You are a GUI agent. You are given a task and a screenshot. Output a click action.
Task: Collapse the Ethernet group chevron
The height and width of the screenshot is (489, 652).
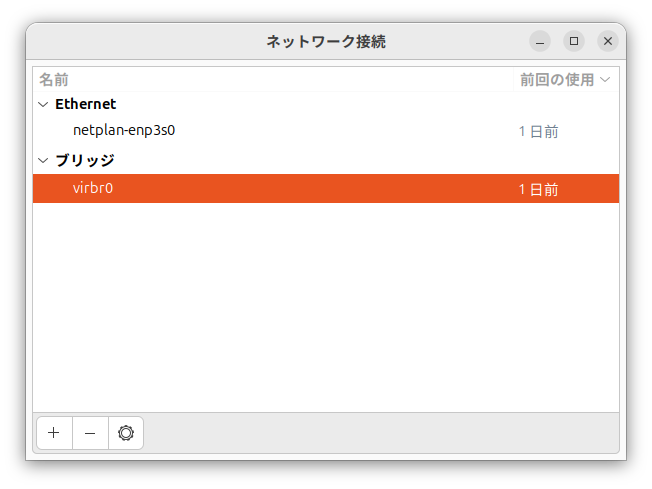43,104
